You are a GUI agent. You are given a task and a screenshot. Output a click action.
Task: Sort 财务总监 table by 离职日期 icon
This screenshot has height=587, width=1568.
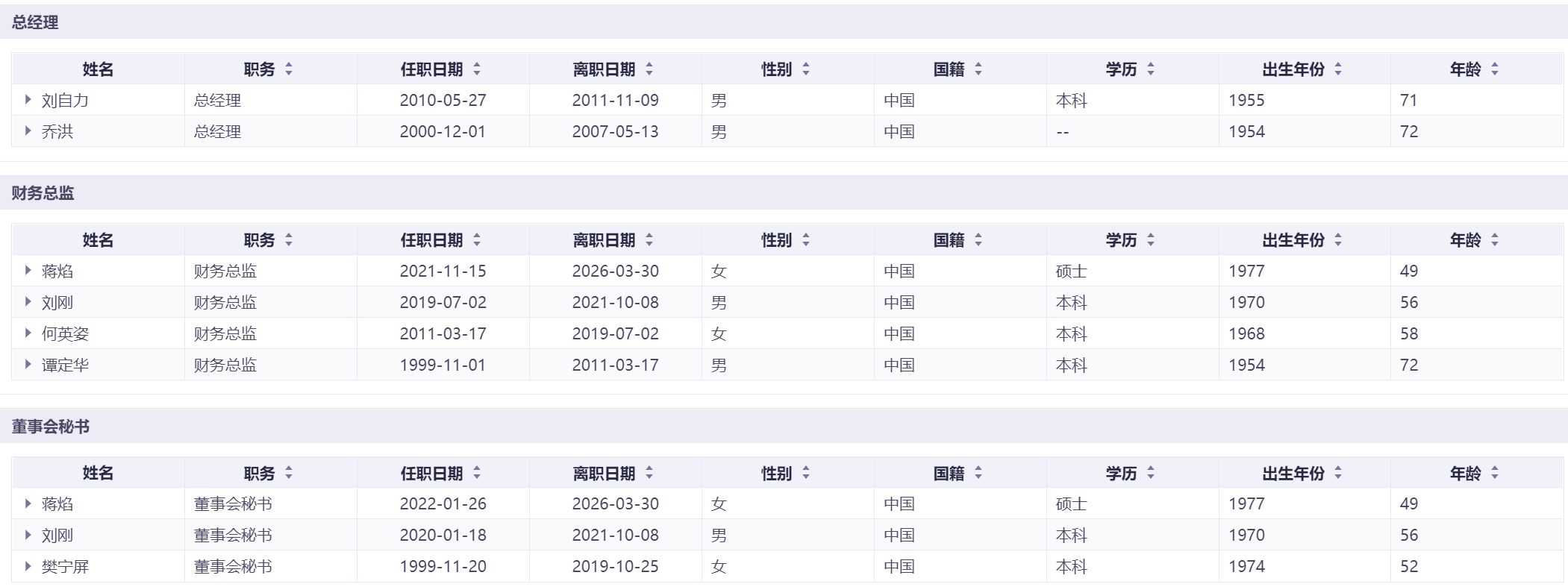(649, 240)
